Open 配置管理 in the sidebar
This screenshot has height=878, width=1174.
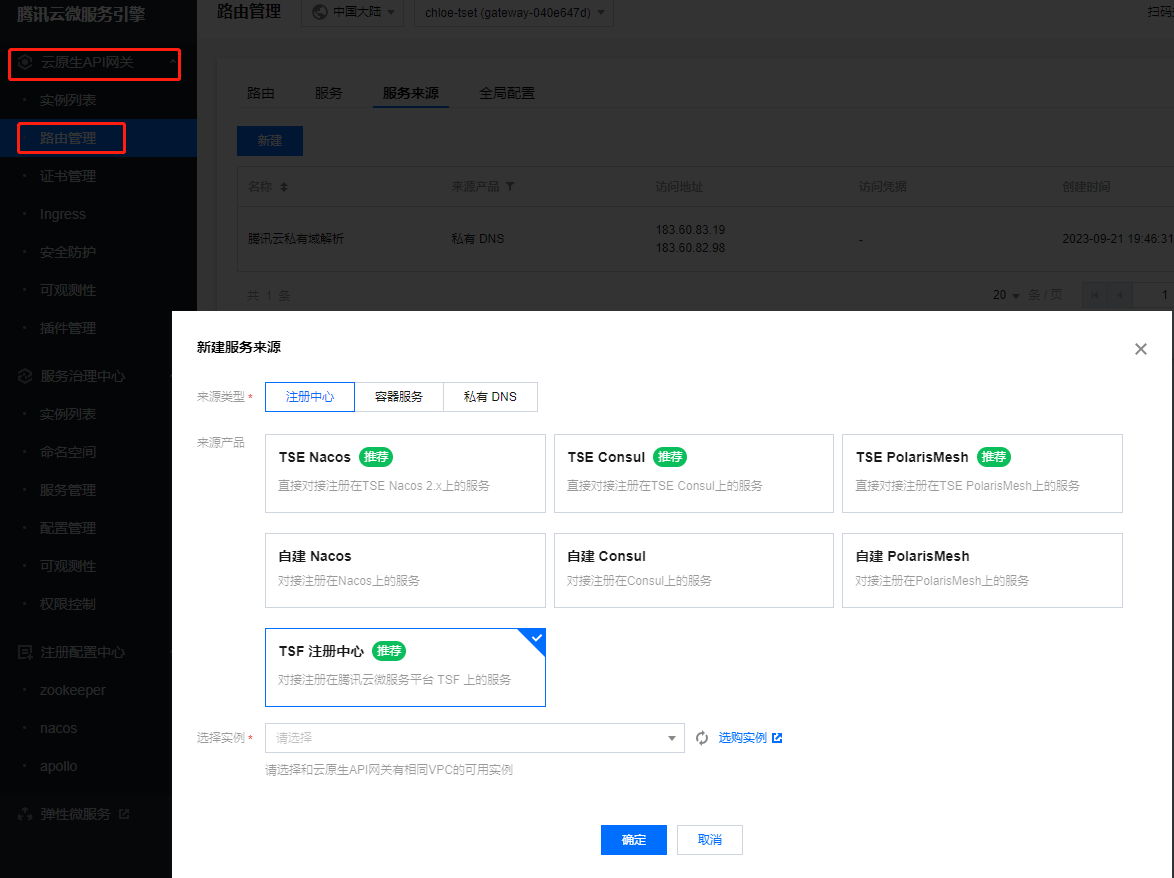pos(68,528)
